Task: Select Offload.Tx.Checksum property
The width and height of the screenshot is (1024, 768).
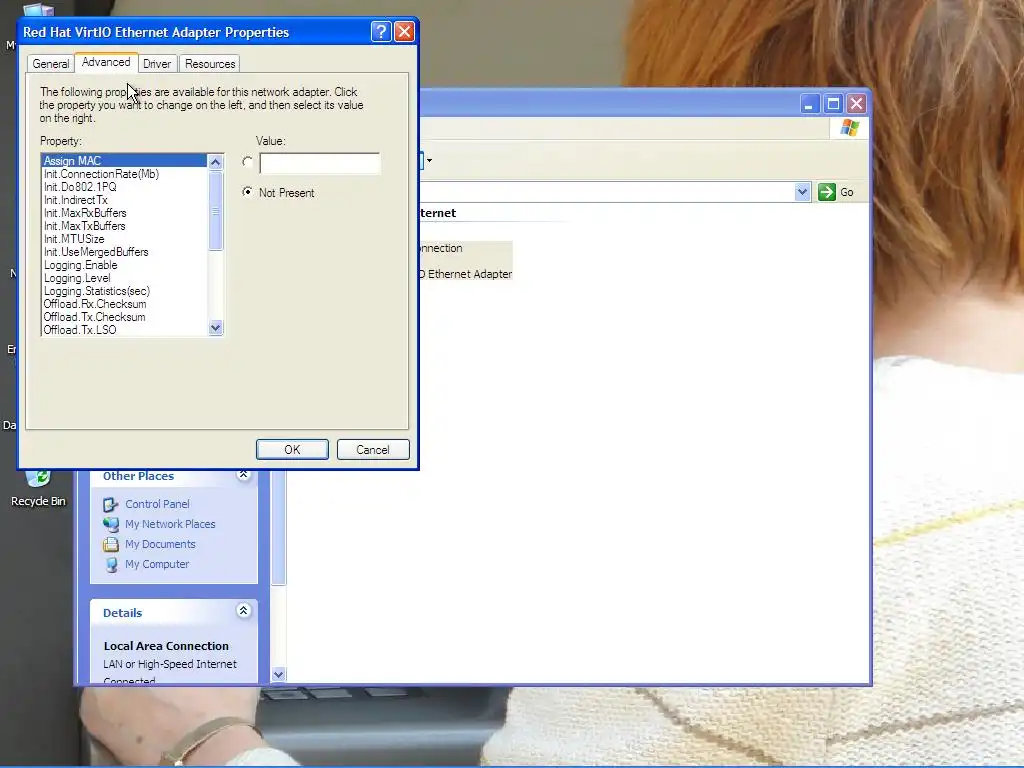Action: point(124,317)
